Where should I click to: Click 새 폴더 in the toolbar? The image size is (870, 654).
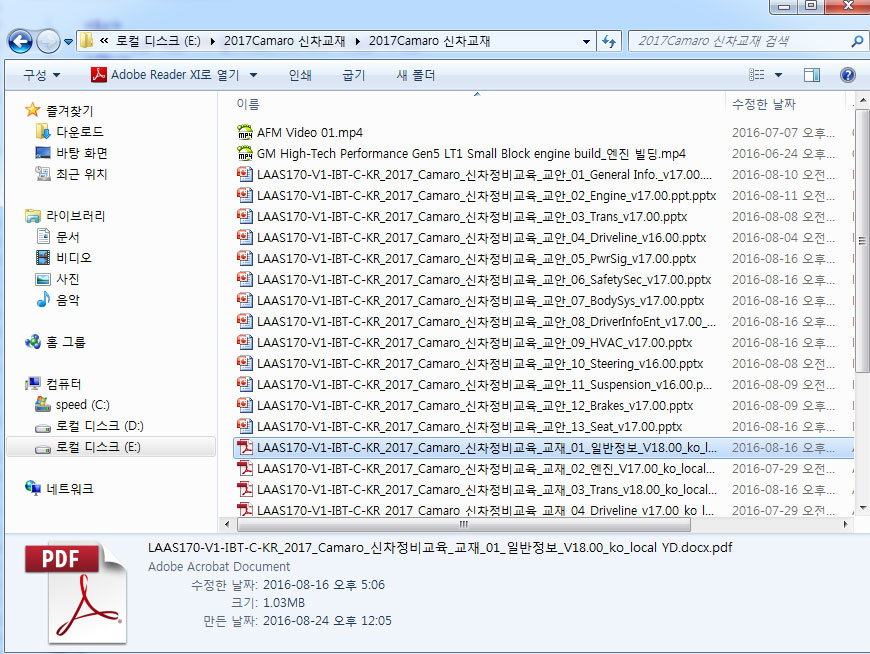point(416,75)
